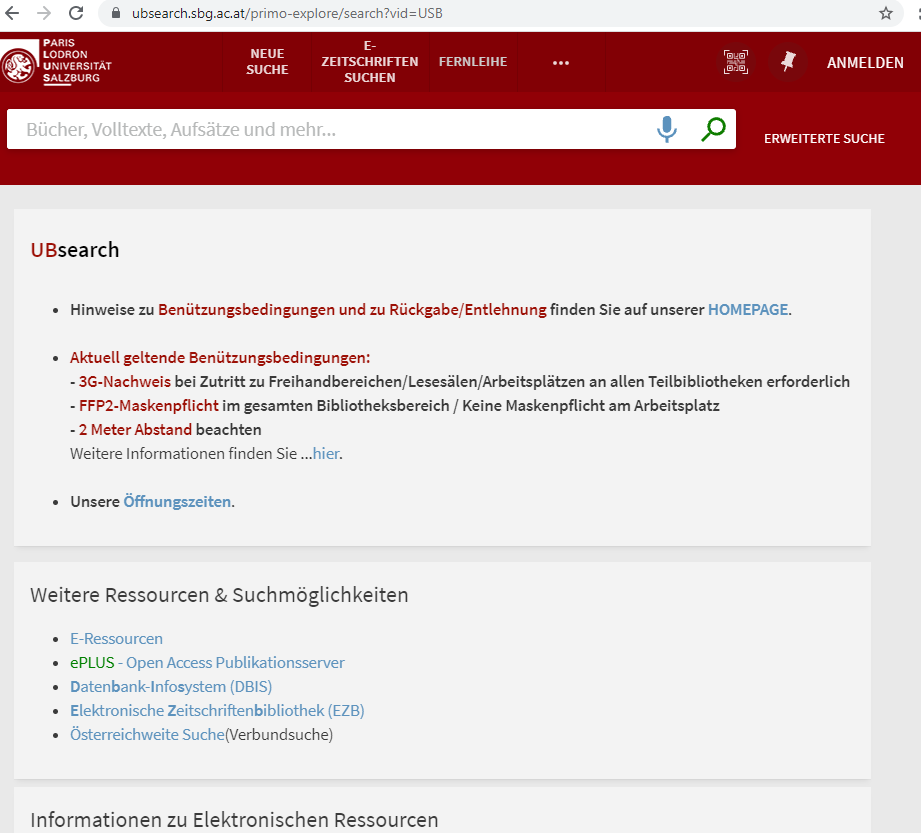Click 'Aktuell geltende Benützungsbedingungen:' text
Viewport: 921px width, 833px height.
coord(220,358)
